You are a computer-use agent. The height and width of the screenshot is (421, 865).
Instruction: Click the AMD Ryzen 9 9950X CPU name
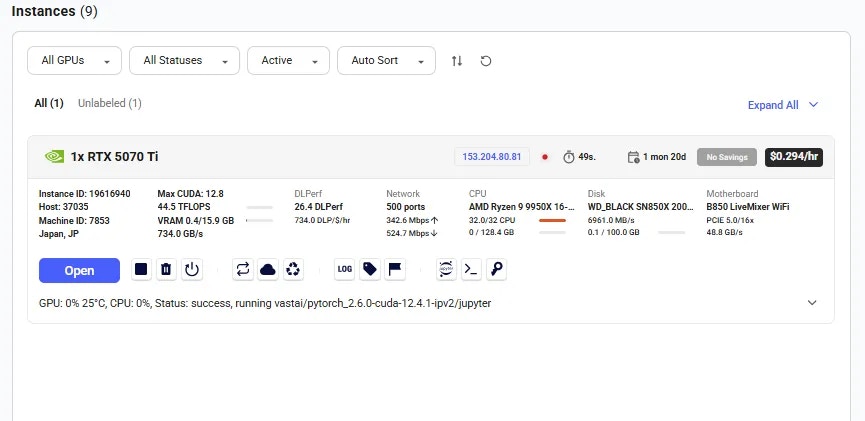[x=521, y=207]
